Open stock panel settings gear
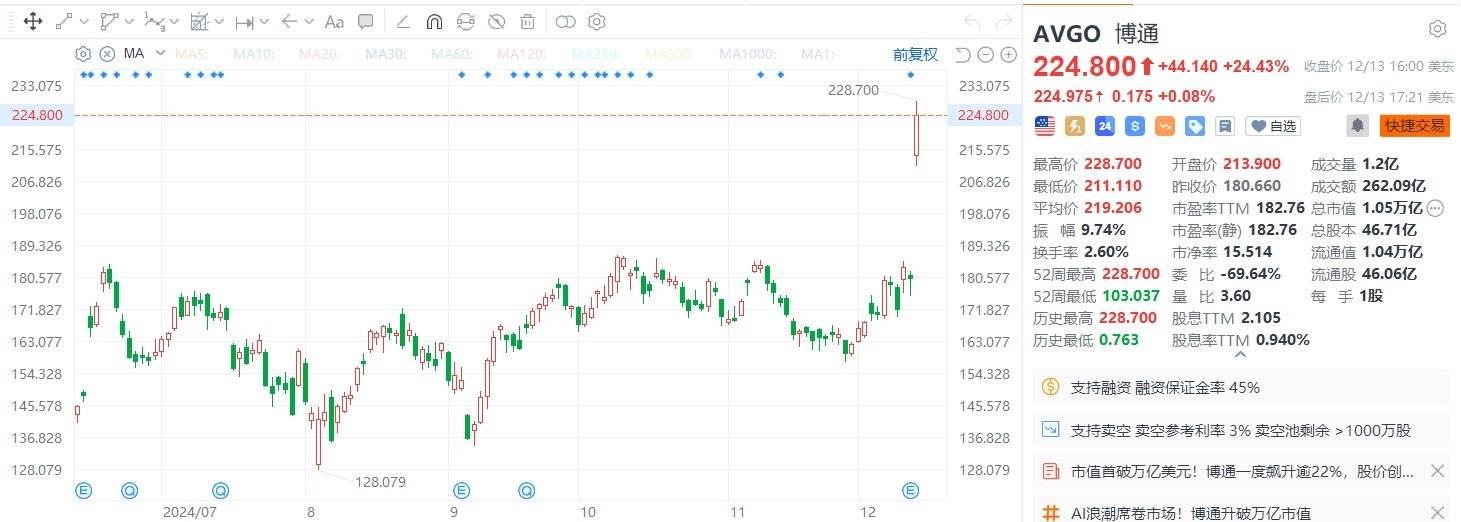This screenshot has width=1461, height=522. [1437, 29]
